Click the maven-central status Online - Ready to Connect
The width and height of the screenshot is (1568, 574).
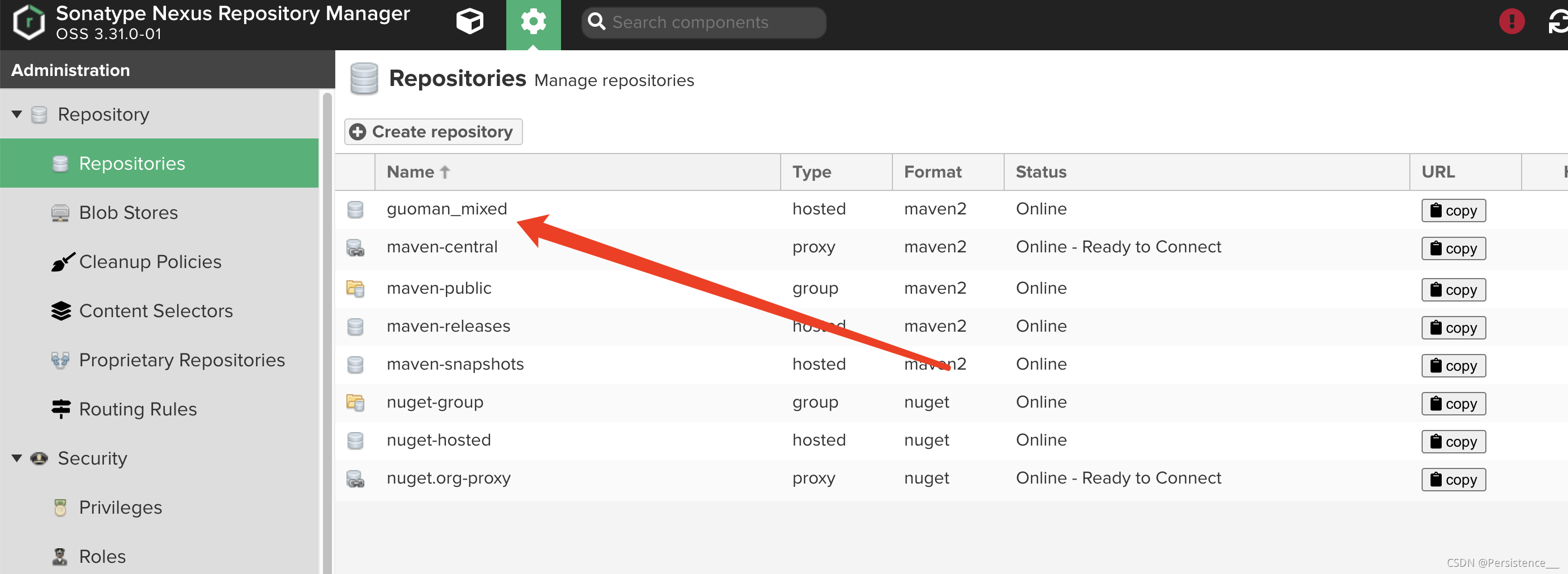(1118, 247)
